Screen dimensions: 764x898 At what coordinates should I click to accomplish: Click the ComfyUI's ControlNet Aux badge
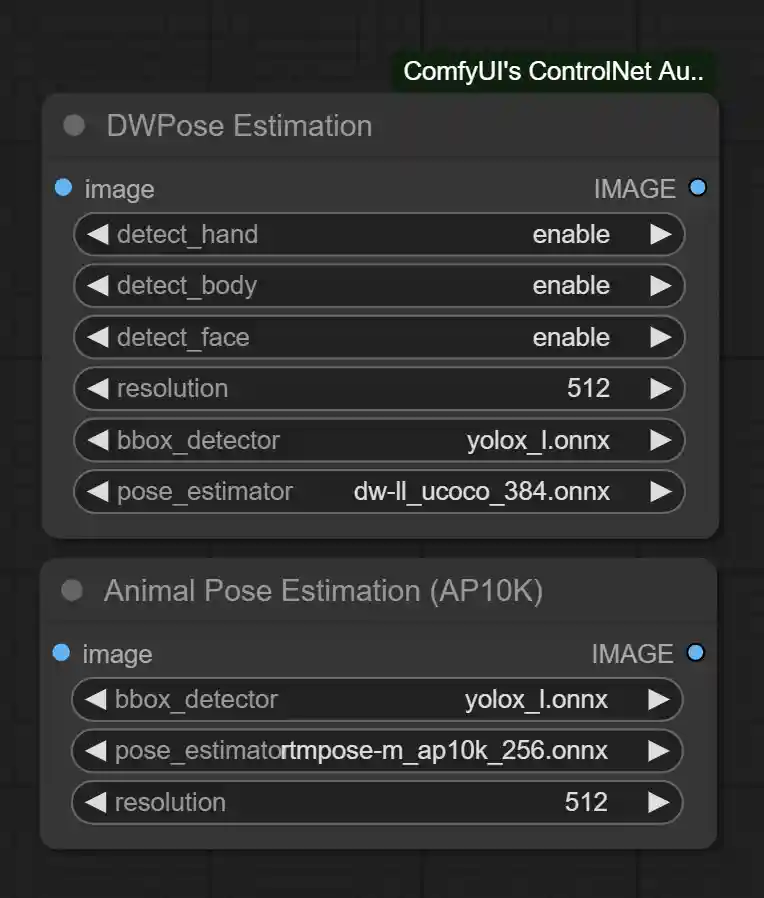[x=553, y=72]
